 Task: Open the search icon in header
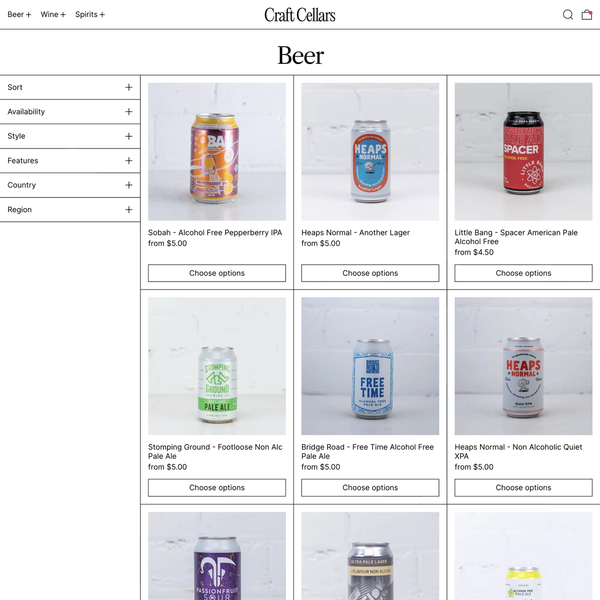click(568, 15)
